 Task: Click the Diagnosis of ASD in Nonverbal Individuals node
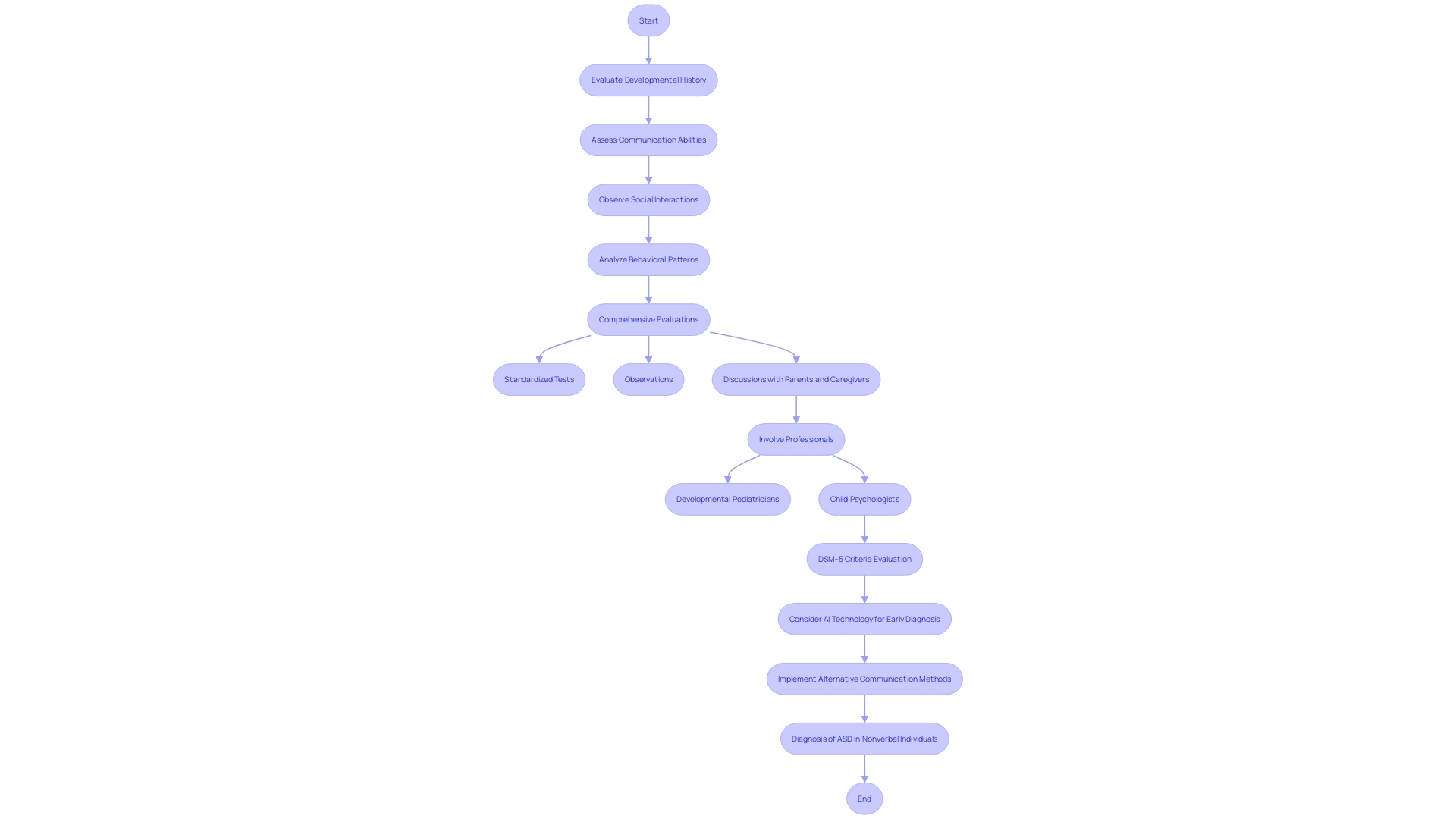pos(864,739)
